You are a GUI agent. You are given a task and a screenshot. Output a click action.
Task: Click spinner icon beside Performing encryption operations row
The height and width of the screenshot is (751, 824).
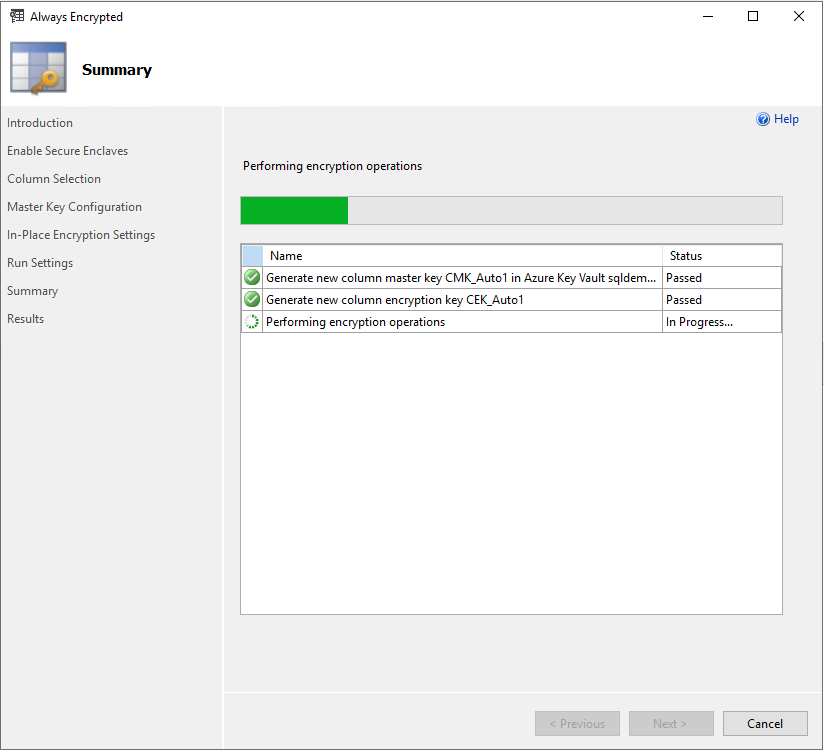point(252,321)
